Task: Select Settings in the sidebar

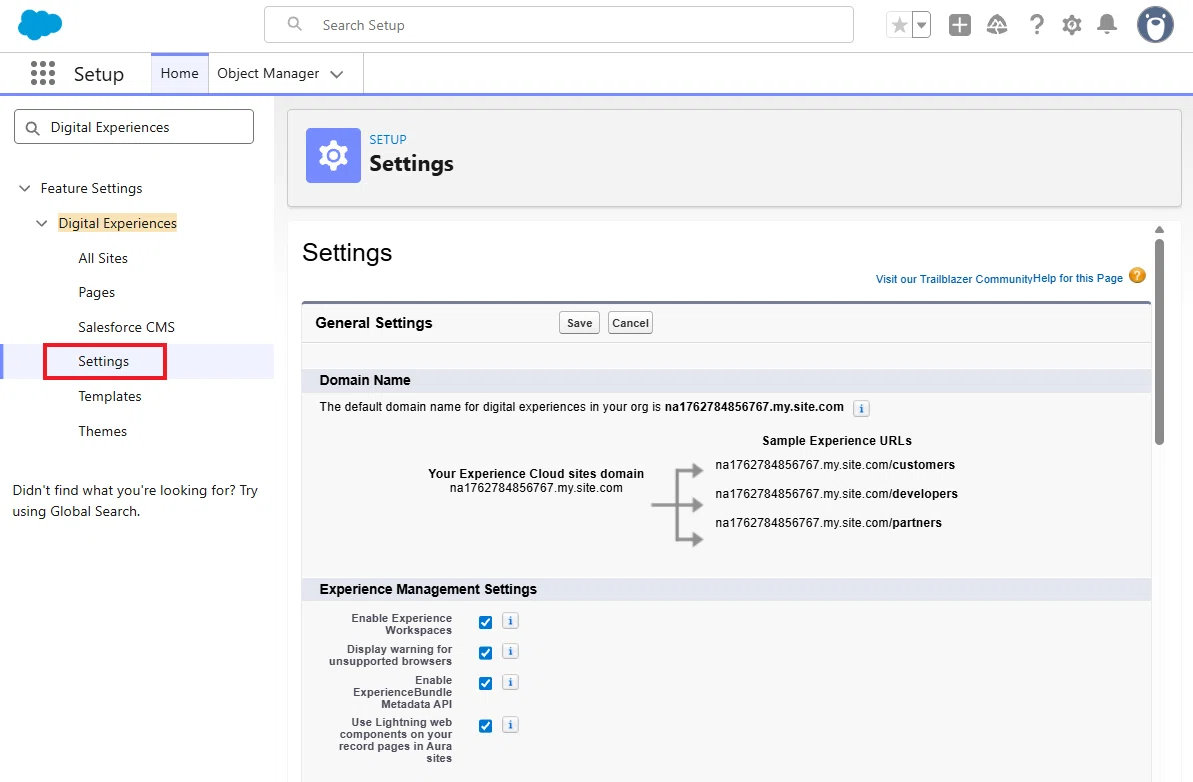Action: [103, 361]
